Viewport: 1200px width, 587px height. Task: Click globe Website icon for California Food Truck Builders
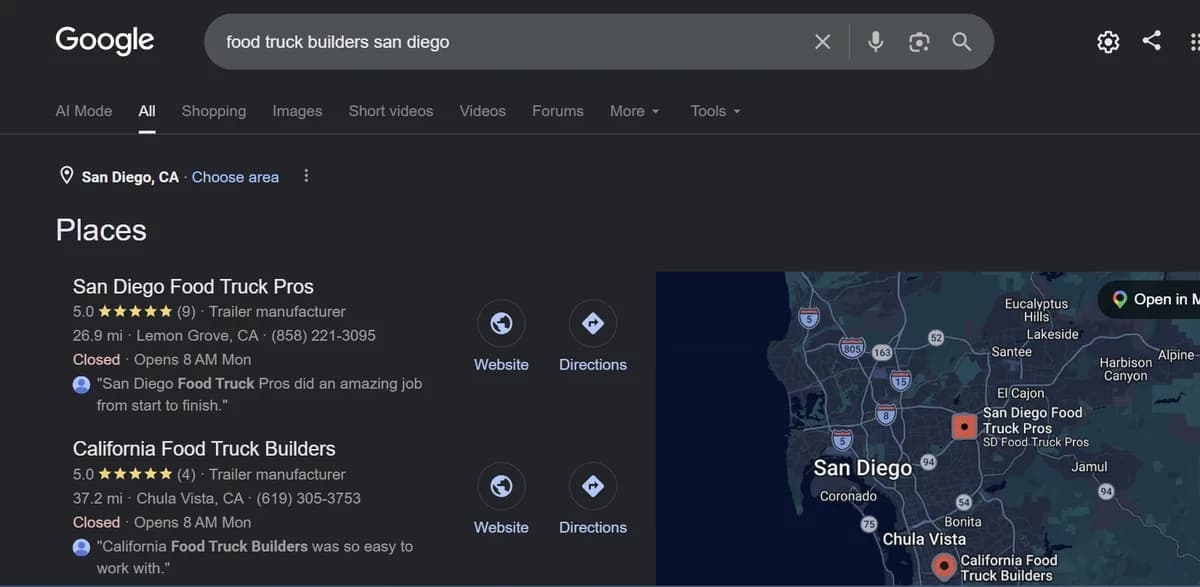click(x=501, y=486)
